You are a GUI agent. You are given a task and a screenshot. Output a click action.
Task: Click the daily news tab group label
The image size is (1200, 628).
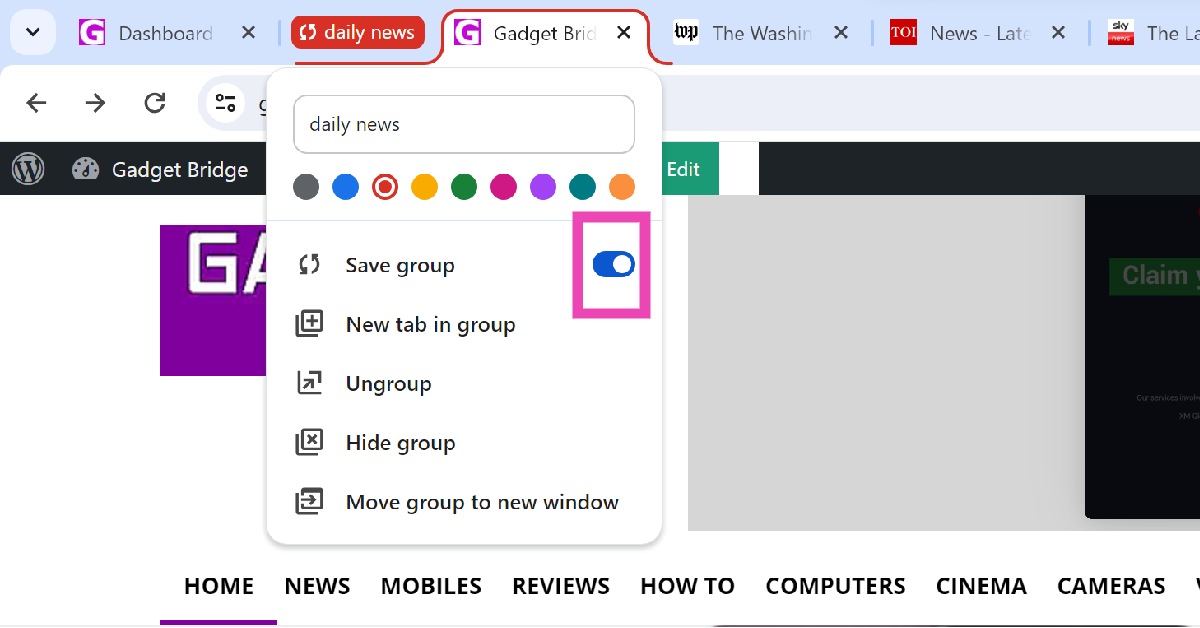coord(358,33)
